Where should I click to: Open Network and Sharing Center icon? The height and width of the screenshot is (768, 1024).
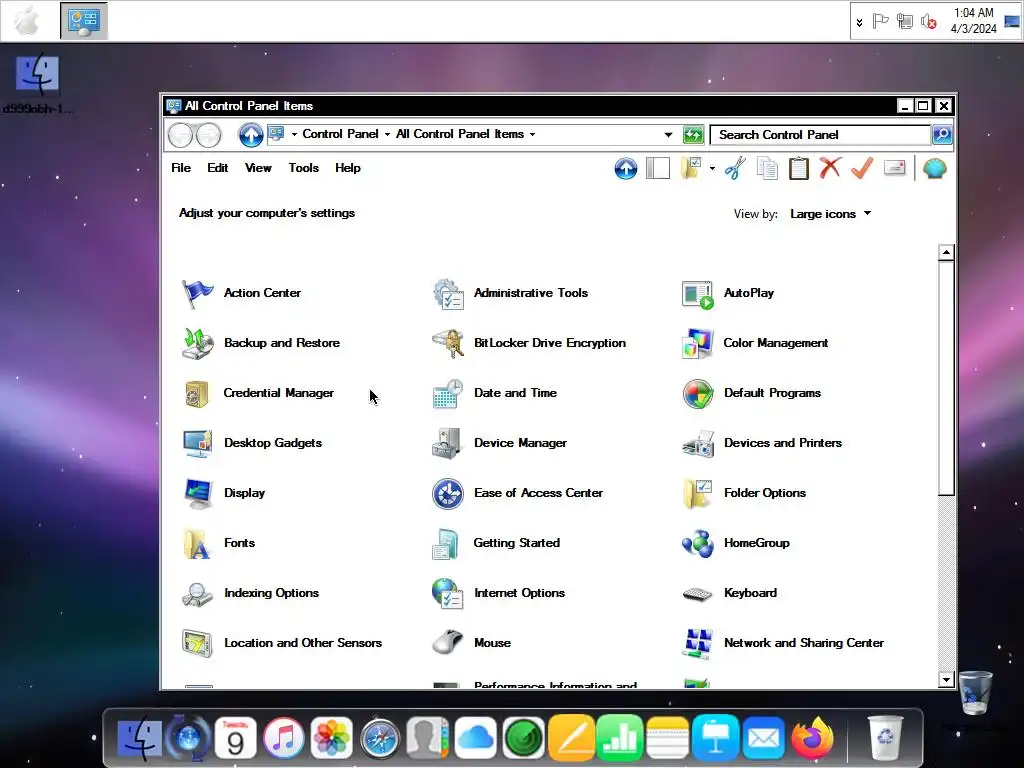pyautogui.click(x=697, y=644)
